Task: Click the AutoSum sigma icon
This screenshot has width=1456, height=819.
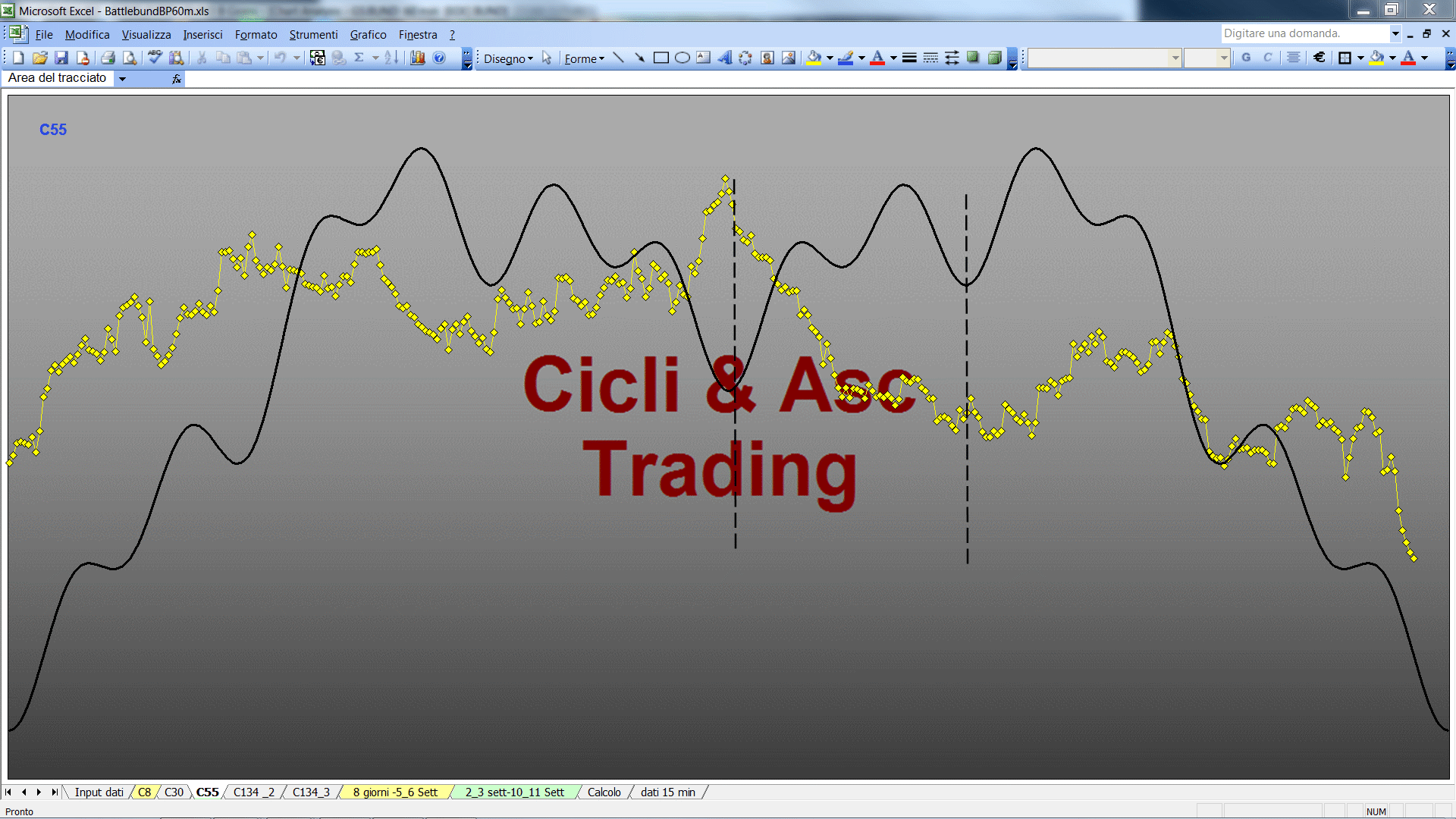Action: coord(359,58)
